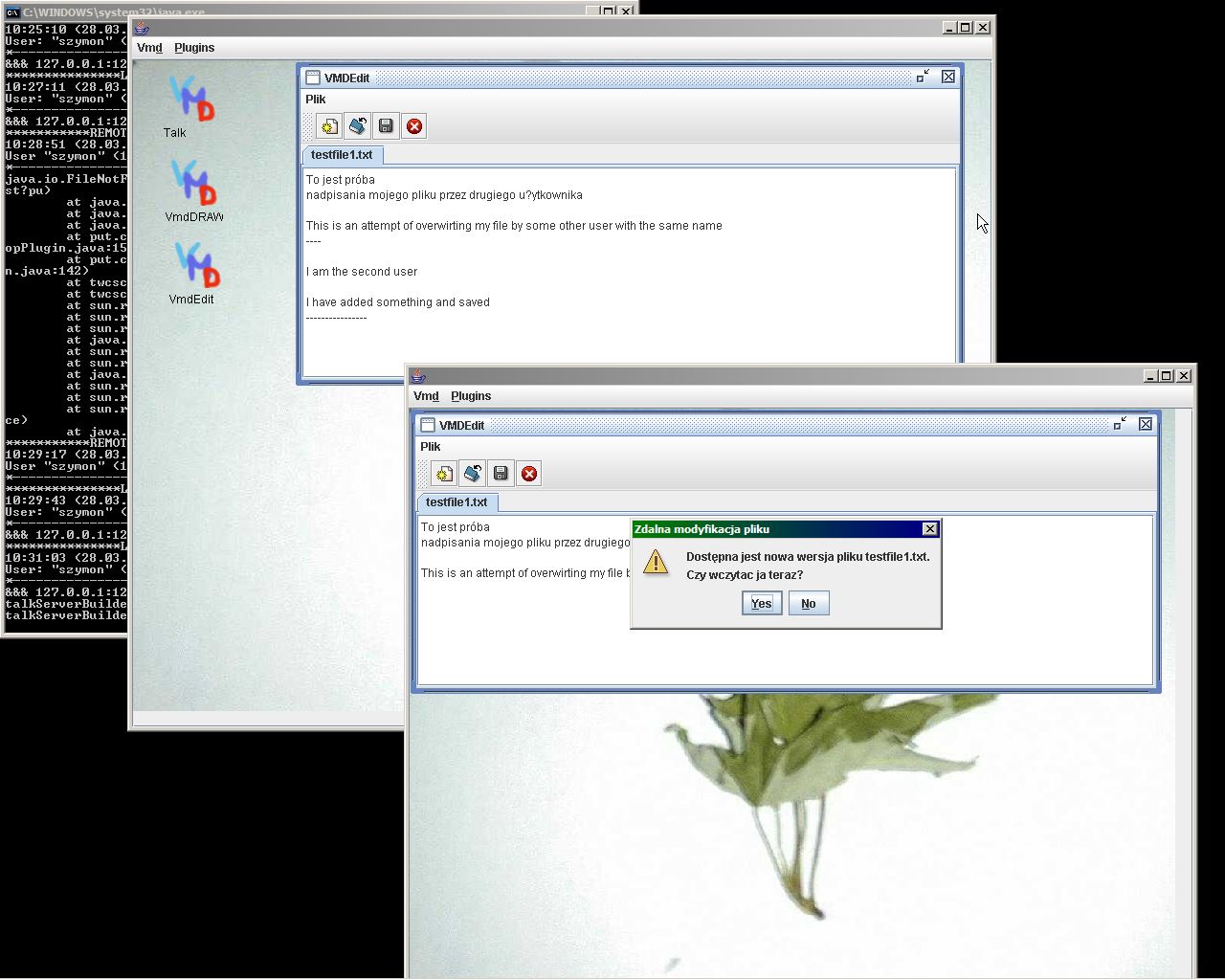The image size is (1225, 980).
Task: Click the rear editor line starting 'This is an attempt of overwirting'
Action: (x=514, y=226)
